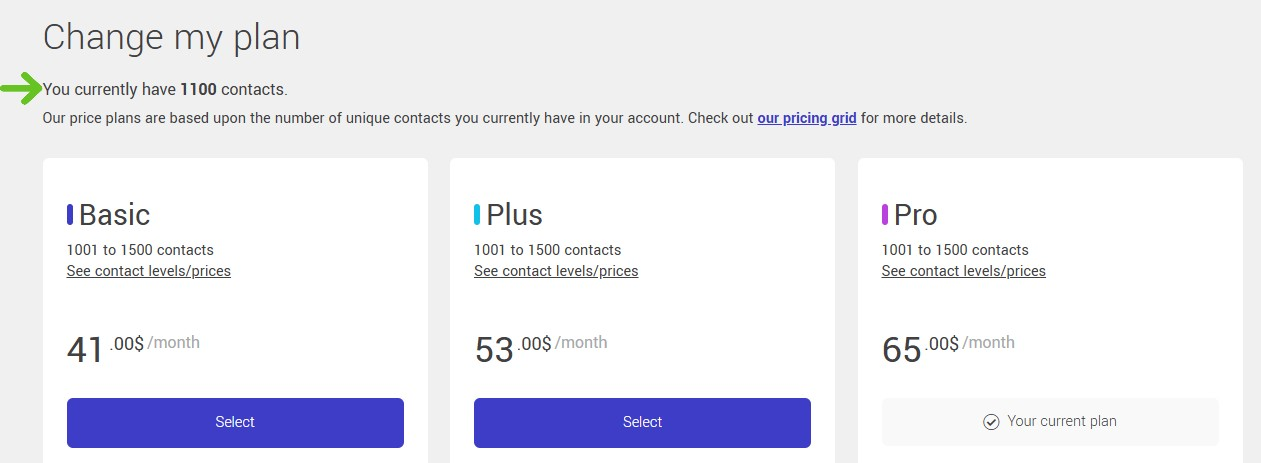Click the 65.00$ /month price on Pro

(x=947, y=347)
